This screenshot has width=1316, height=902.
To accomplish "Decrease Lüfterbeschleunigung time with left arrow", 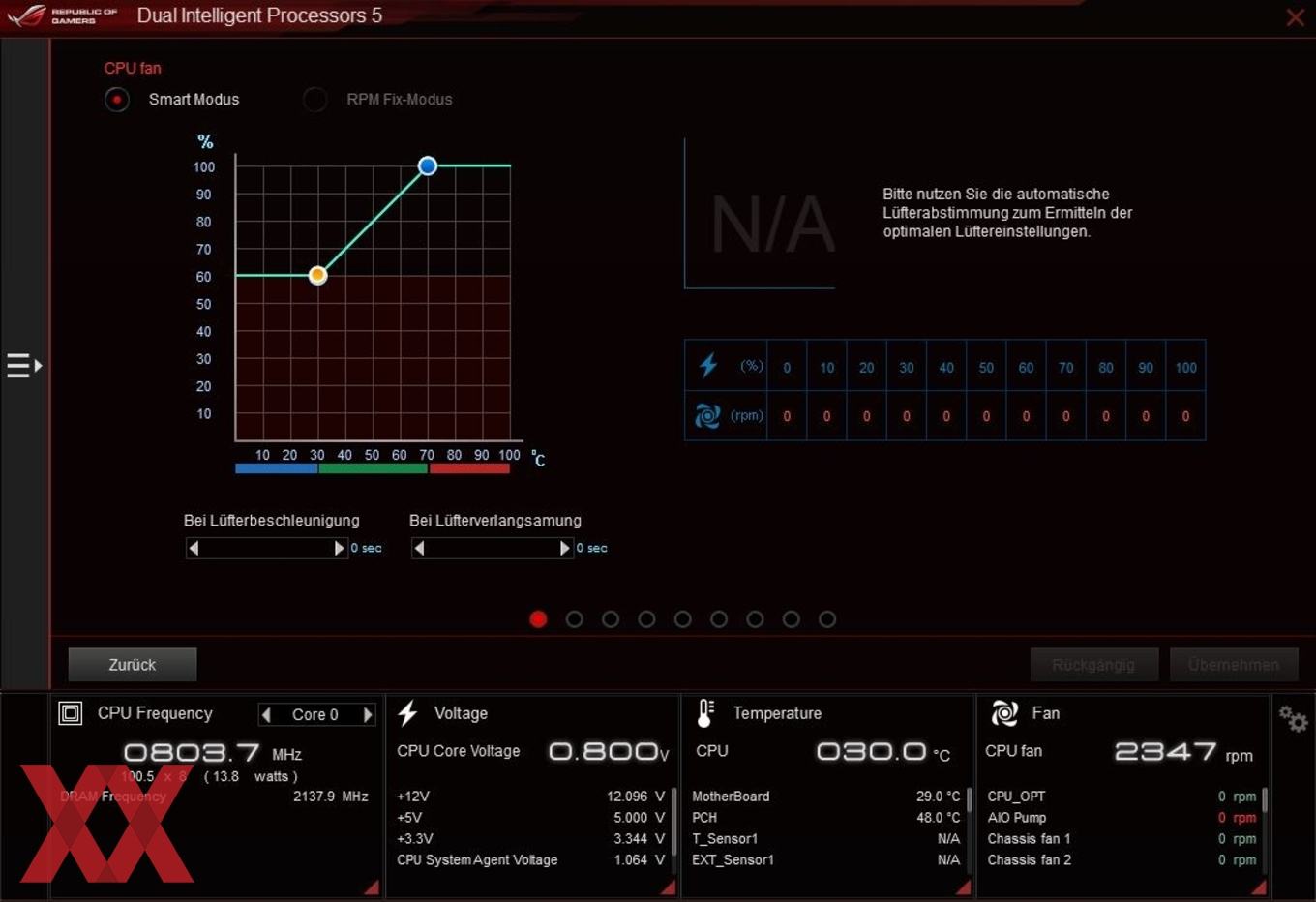I will click(194, 548).
